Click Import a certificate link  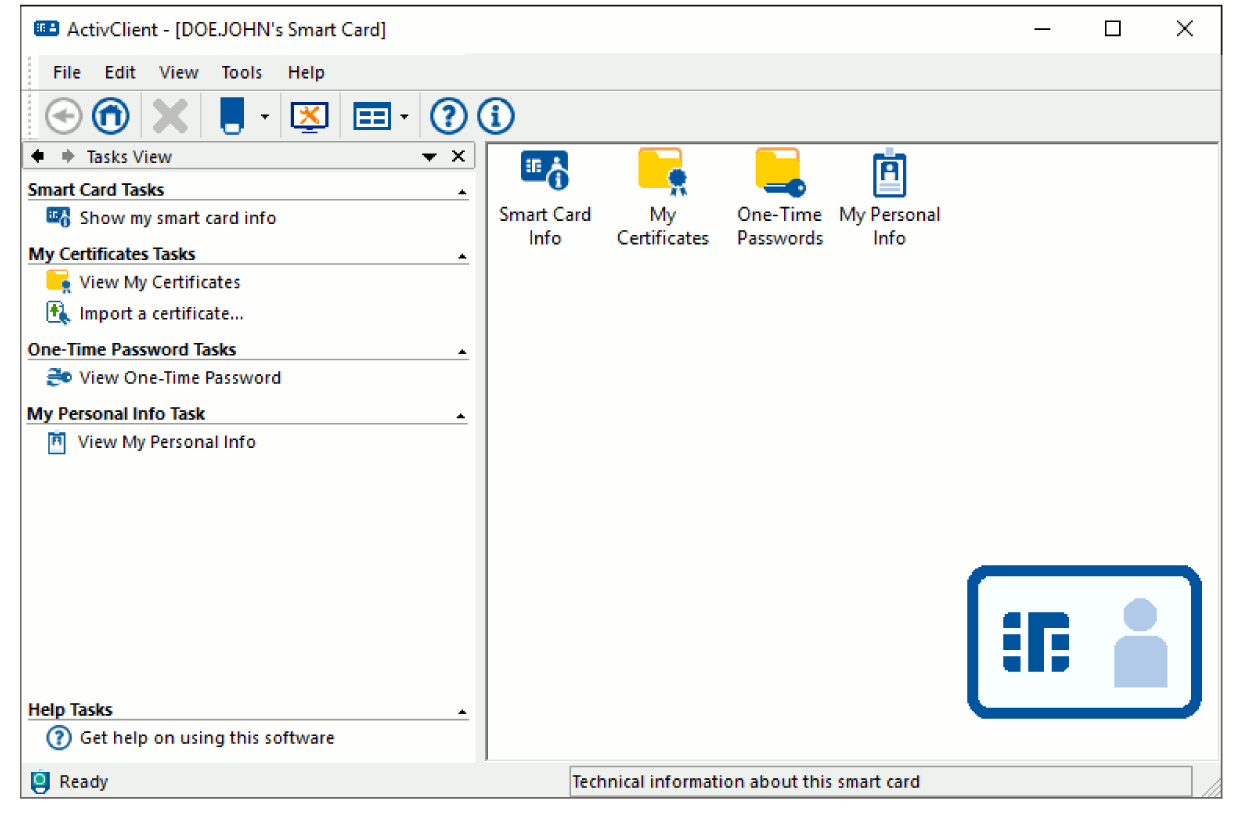click(x=161, y=314)
